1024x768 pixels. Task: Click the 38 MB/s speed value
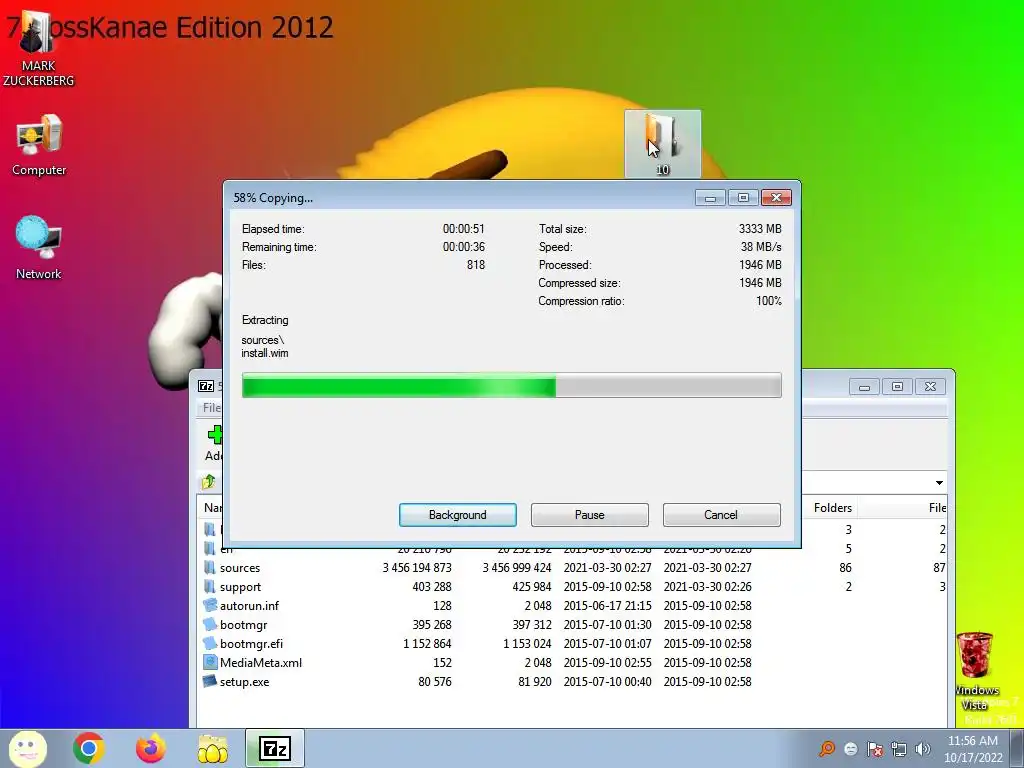point(761,247)
